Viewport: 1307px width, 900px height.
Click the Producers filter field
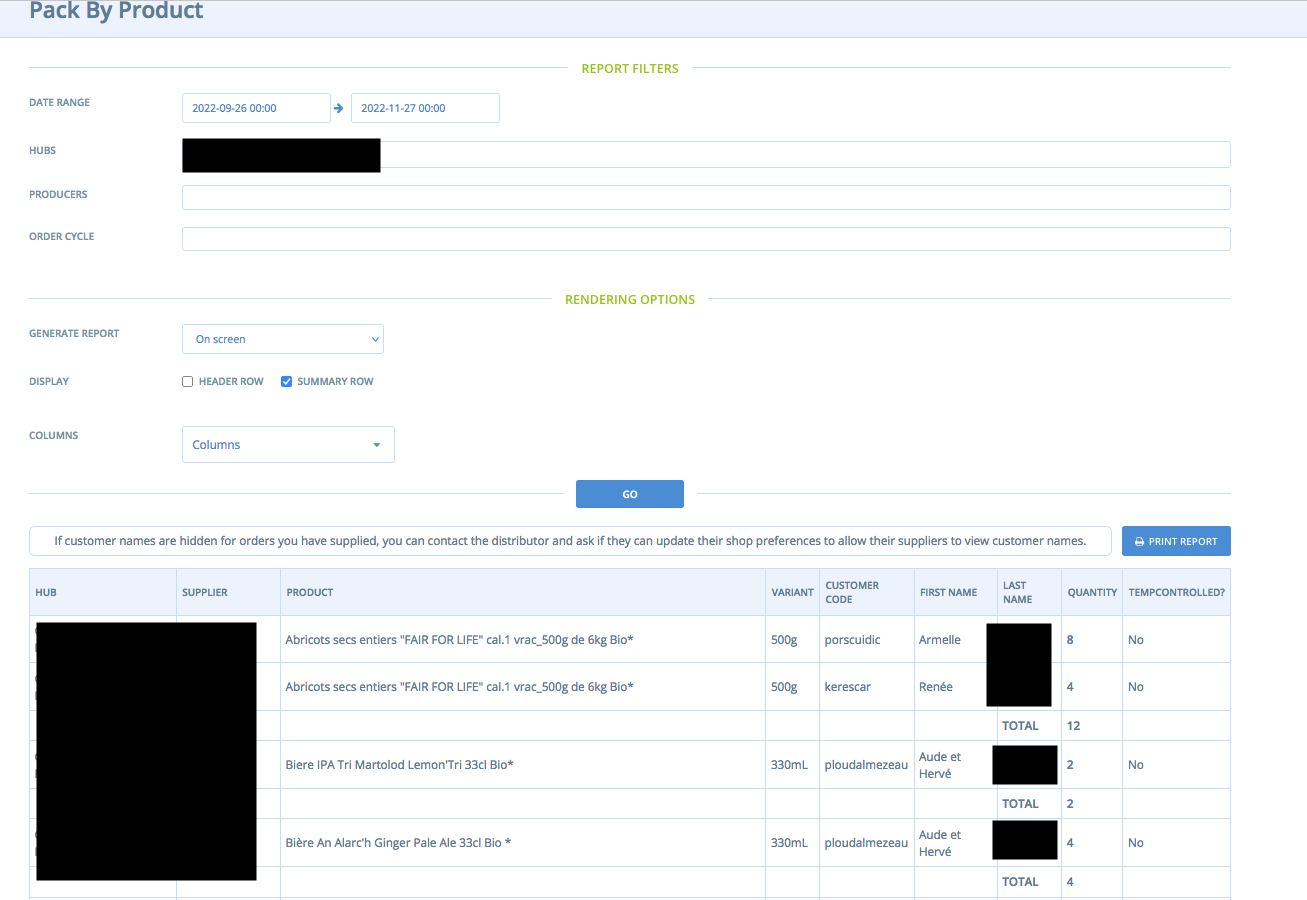point(706,197)
